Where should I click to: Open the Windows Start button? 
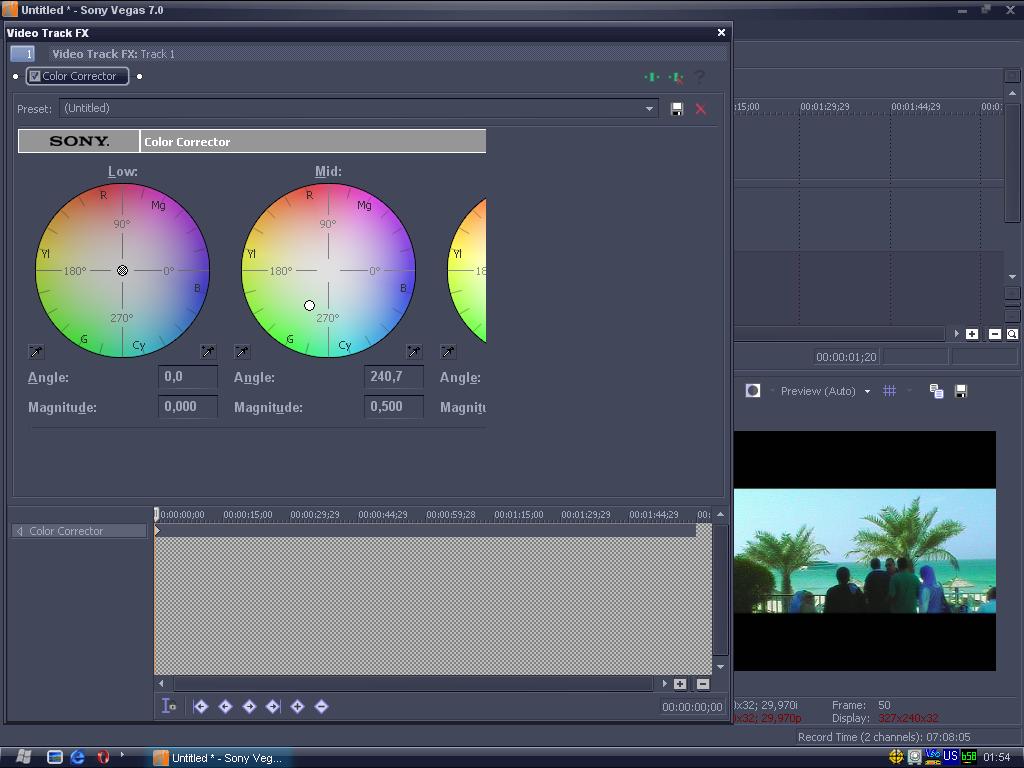click(22, 757)
